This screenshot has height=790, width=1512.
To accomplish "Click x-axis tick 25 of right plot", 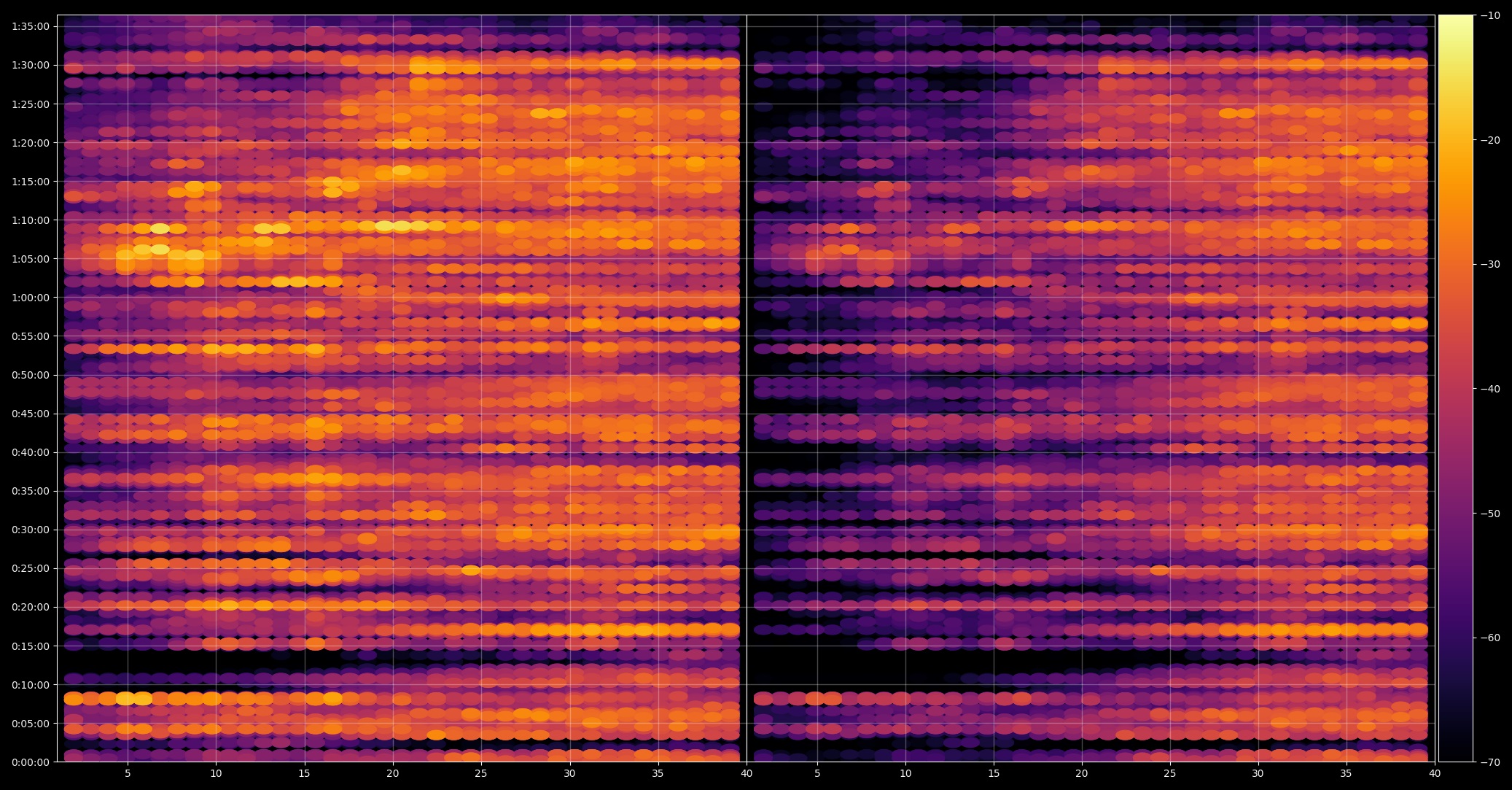I will [1170, 773].
